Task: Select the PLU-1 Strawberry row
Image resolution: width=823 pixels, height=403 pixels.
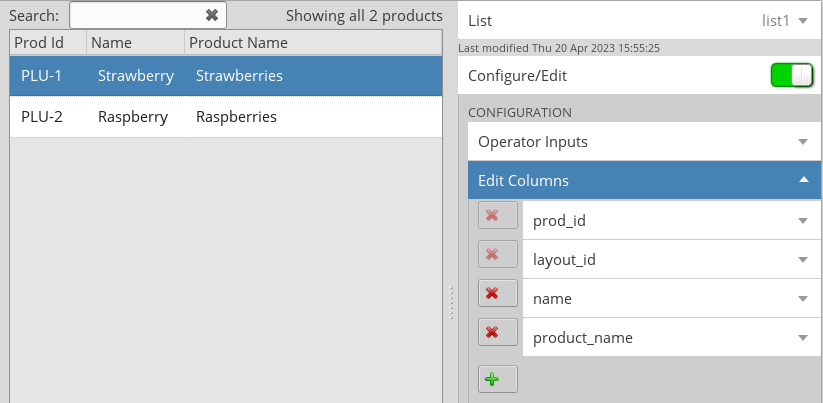Action: pyautogui.click(x=226, y=76)
